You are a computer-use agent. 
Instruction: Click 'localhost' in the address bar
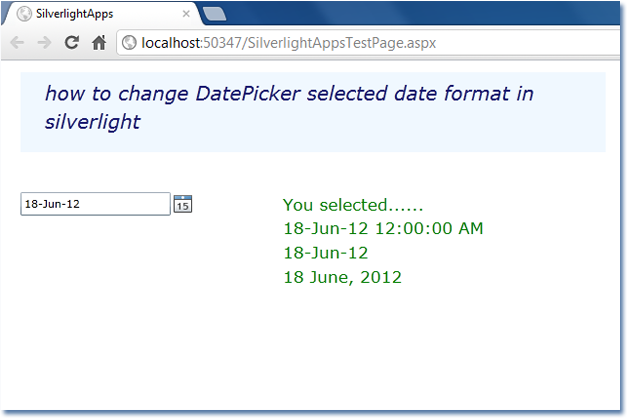pyautogui.click(x=170, y=43)
